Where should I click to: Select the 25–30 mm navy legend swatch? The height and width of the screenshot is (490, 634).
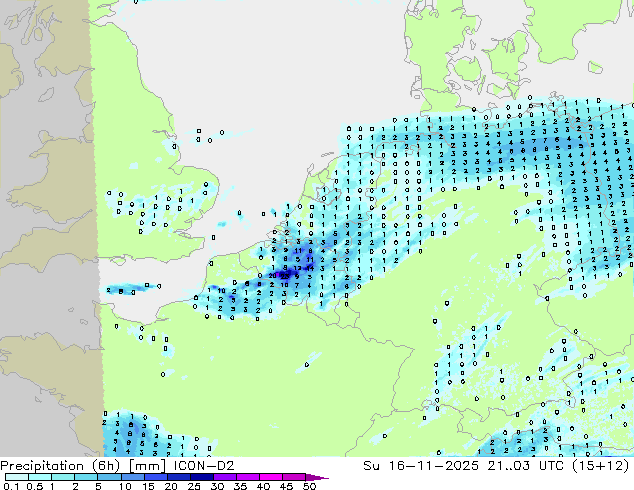pyautogui.click(x=202, y=477)
